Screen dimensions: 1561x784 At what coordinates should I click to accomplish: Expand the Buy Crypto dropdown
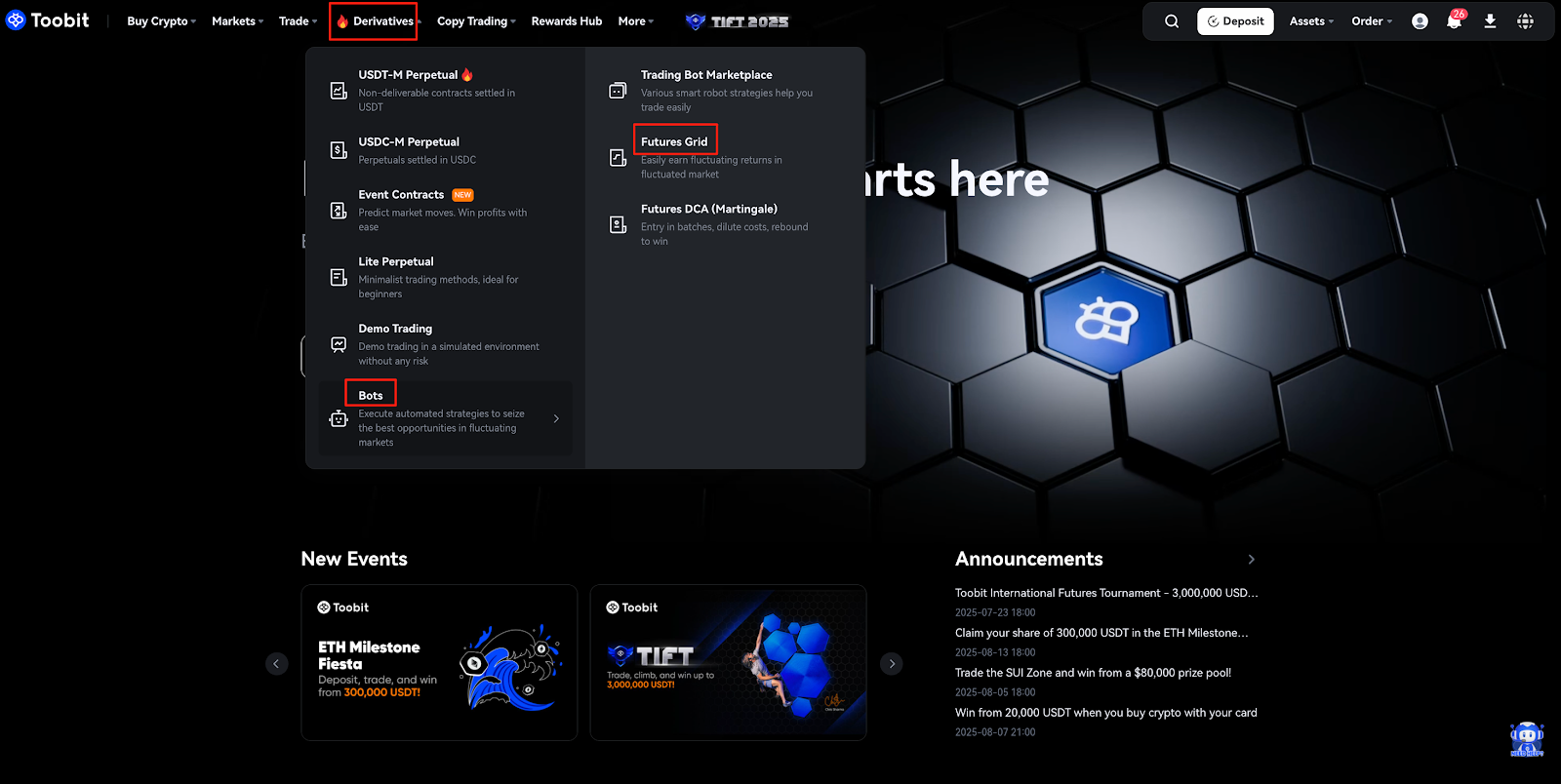162,21
